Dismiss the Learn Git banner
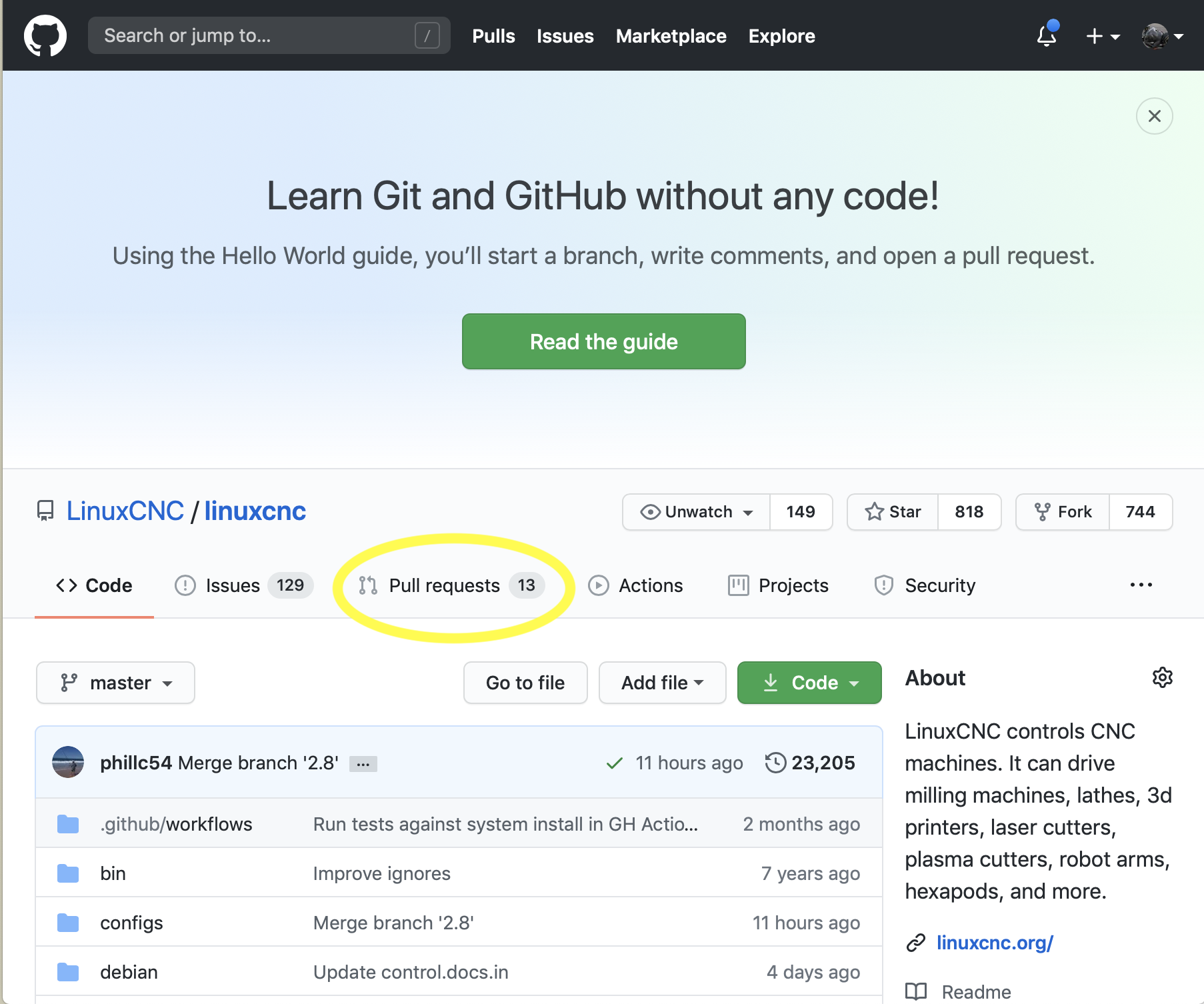 (x=1155, y=116)
